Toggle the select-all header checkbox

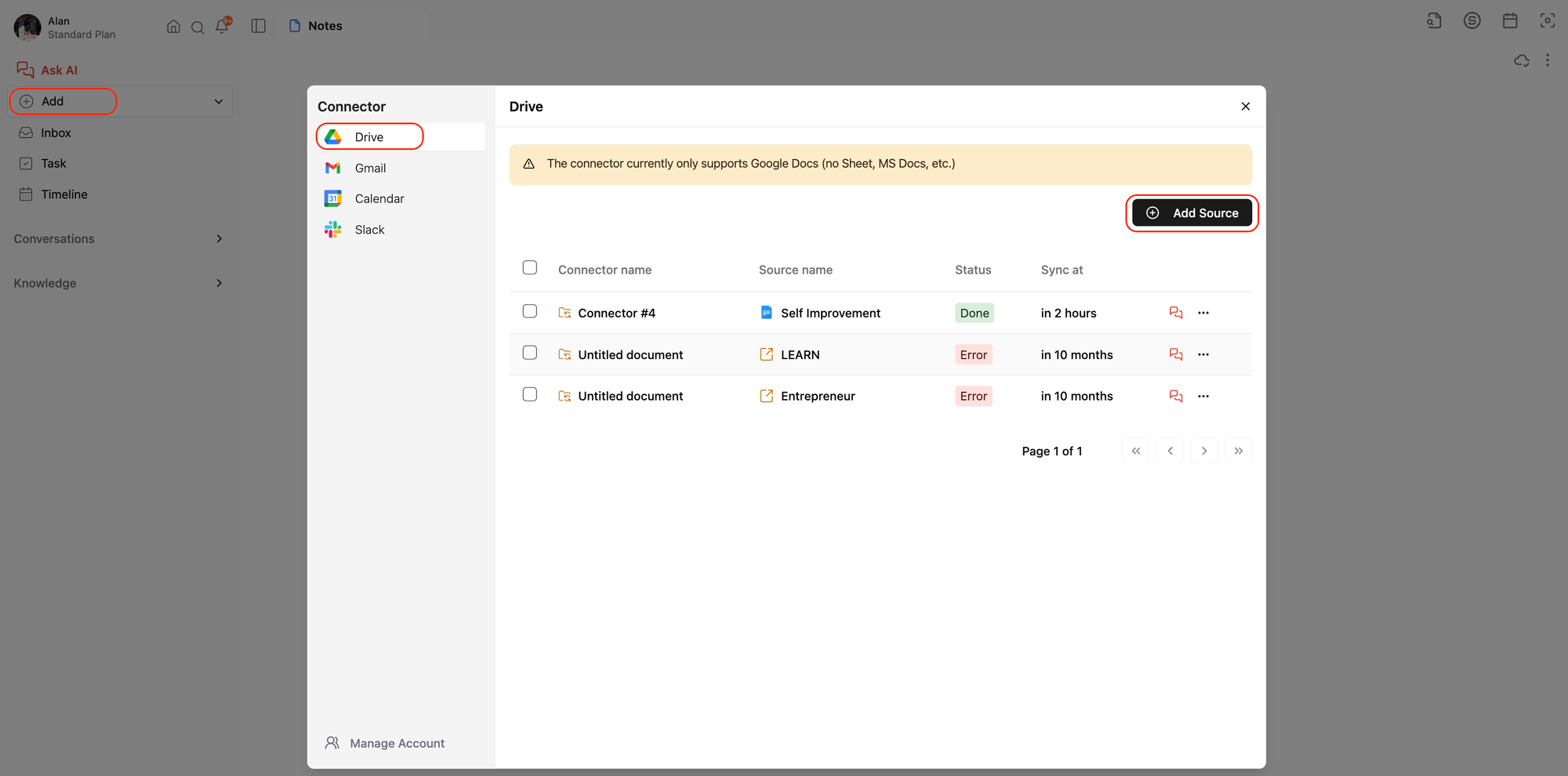click(x=530, y=268)
